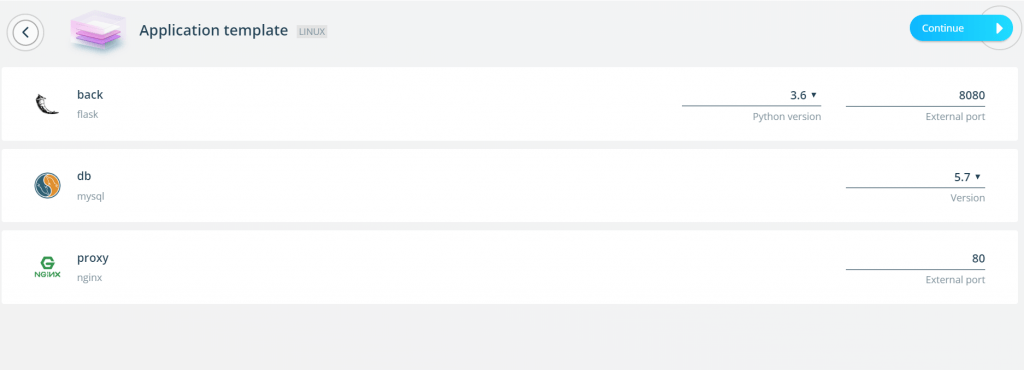Open the Python version 3.6 dropdown
Screen dimensions: 1024x370
point(751,95)
